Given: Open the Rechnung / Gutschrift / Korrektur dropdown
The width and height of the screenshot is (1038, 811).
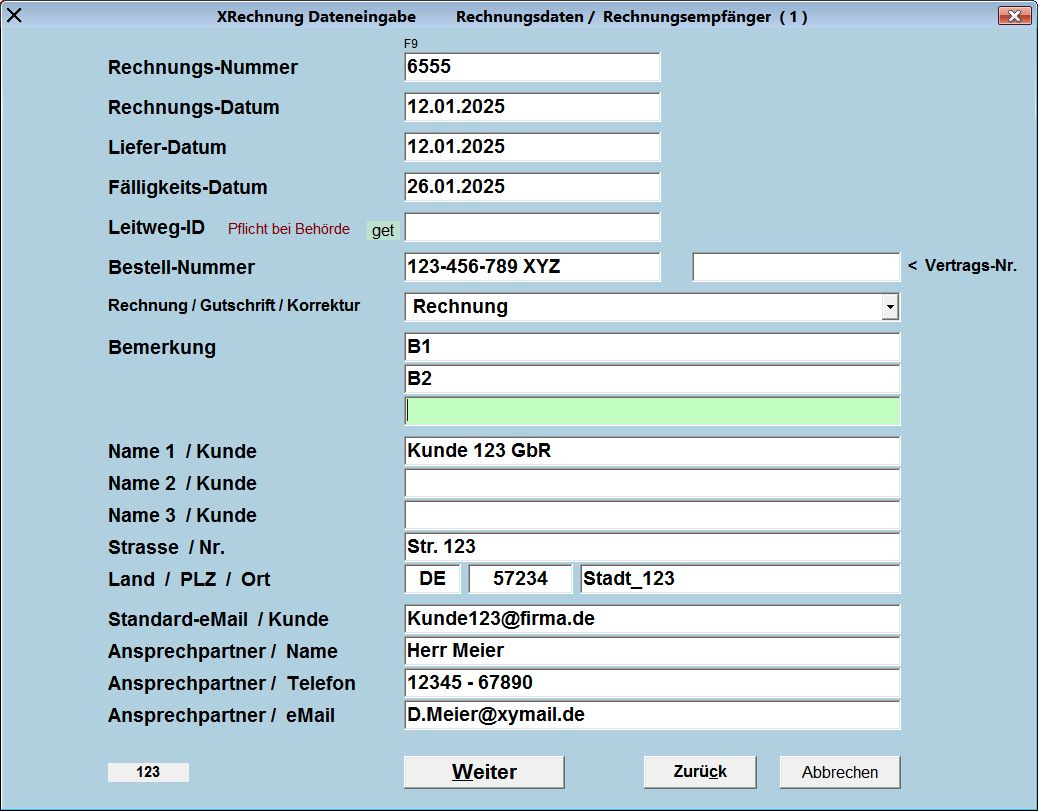Looking at the screenshot, I should pyautogui.click(x=889, y=307).
